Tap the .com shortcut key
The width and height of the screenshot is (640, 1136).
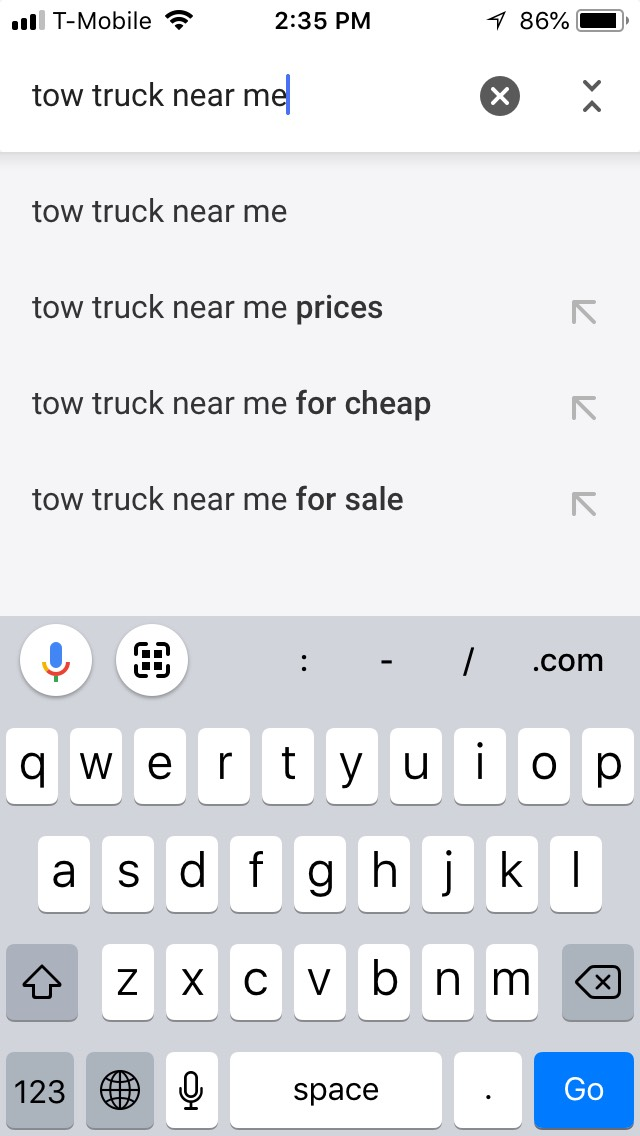567,660
